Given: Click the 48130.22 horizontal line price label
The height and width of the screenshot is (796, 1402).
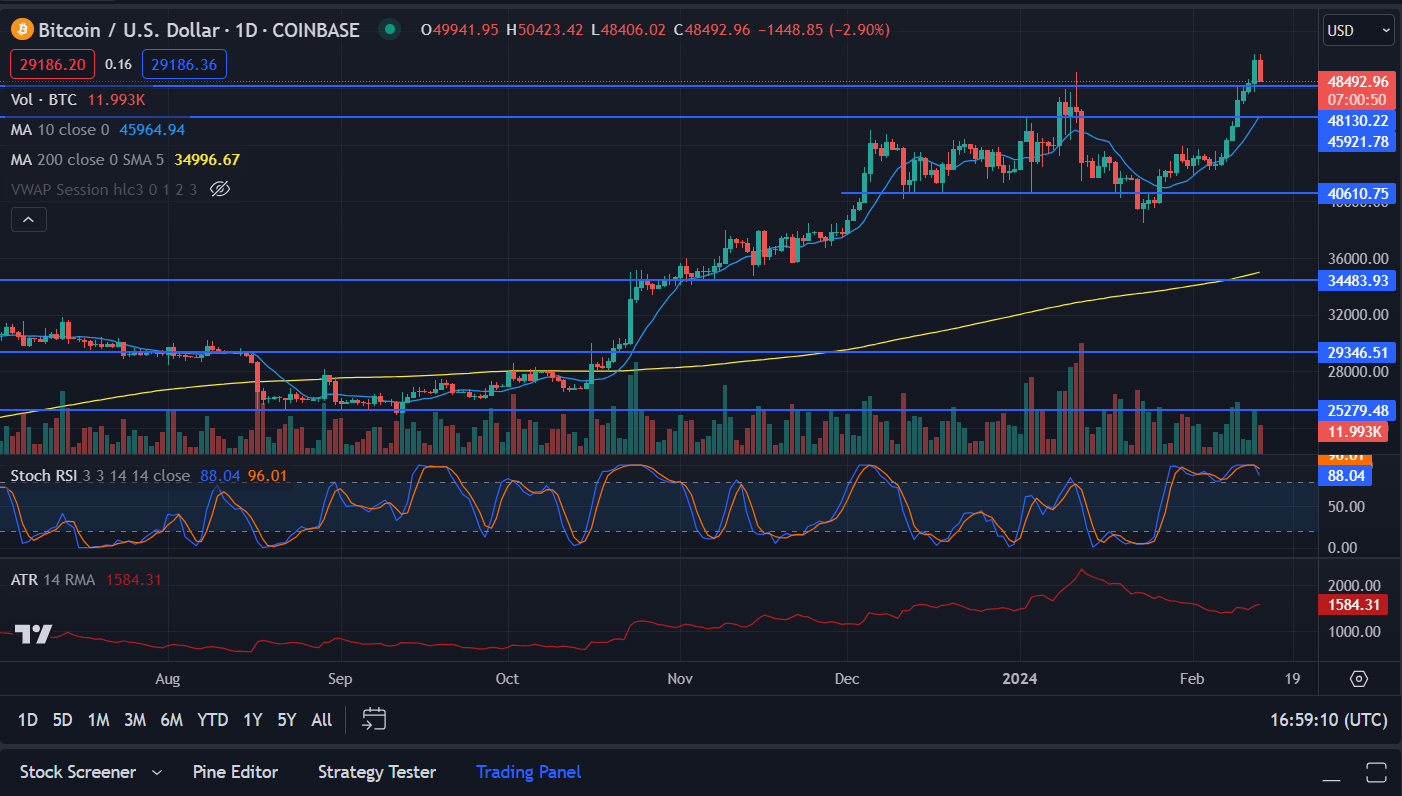Looking at the screenshot, I should 1358,120.
